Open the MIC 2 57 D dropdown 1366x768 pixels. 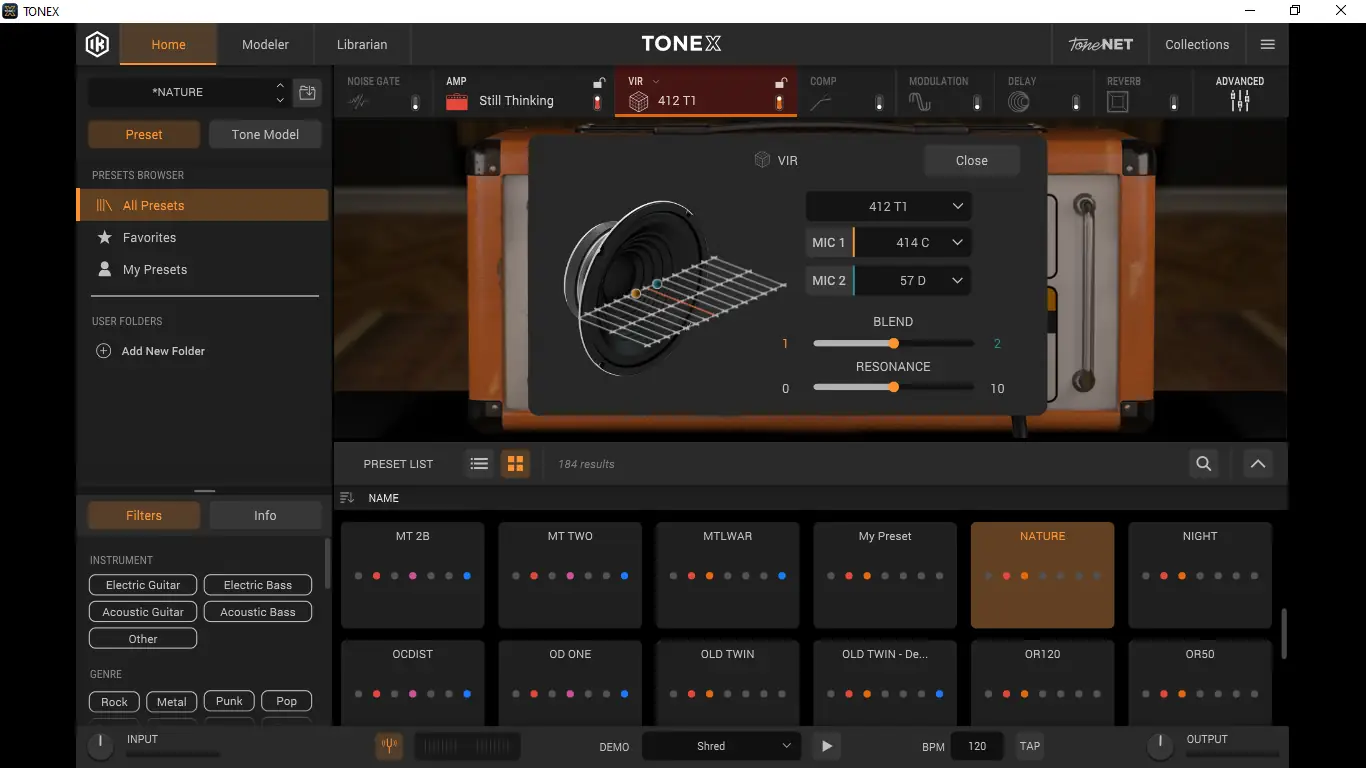pos(912,280)
